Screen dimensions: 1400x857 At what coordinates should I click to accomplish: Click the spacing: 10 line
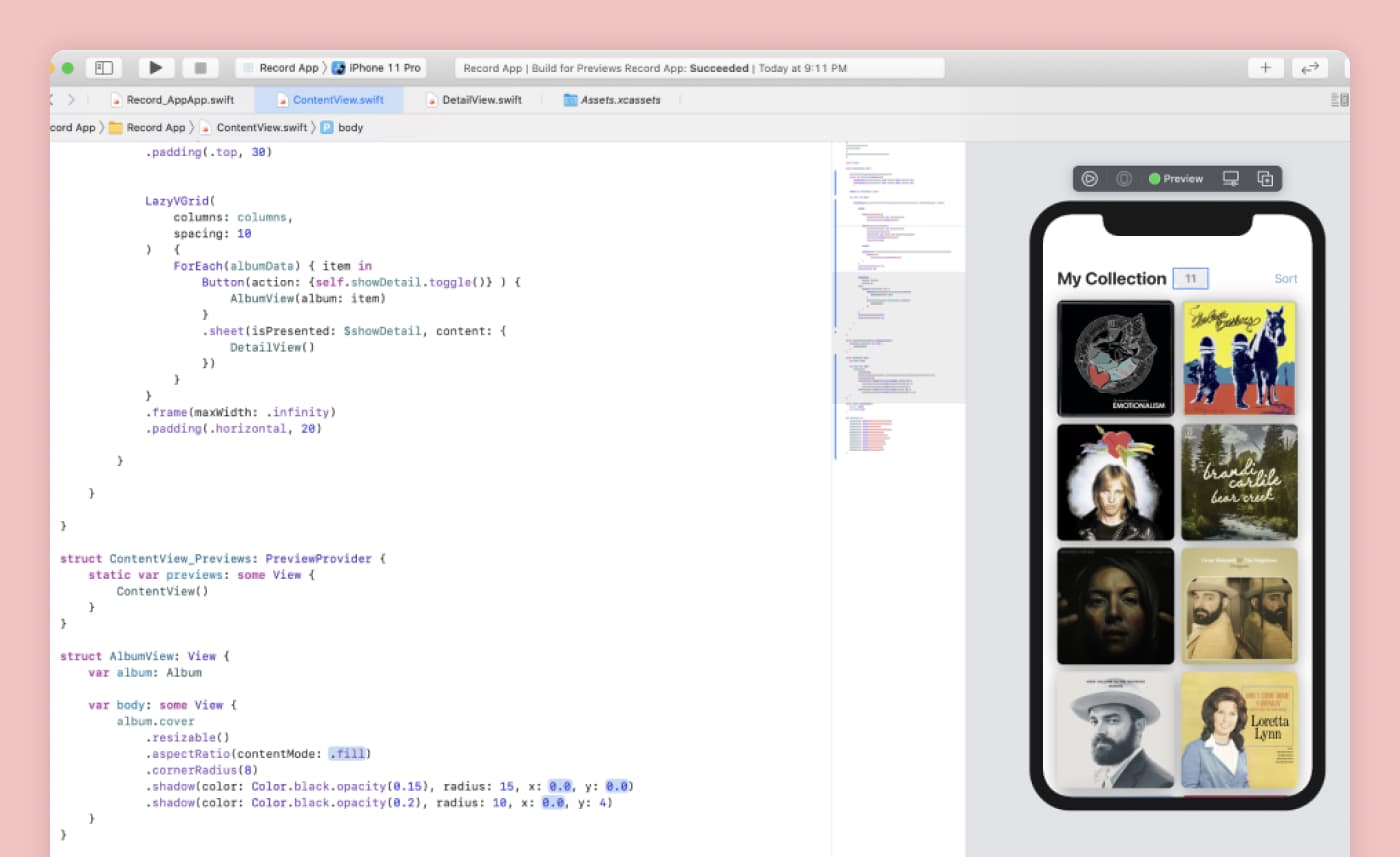(x=212, y=233)
